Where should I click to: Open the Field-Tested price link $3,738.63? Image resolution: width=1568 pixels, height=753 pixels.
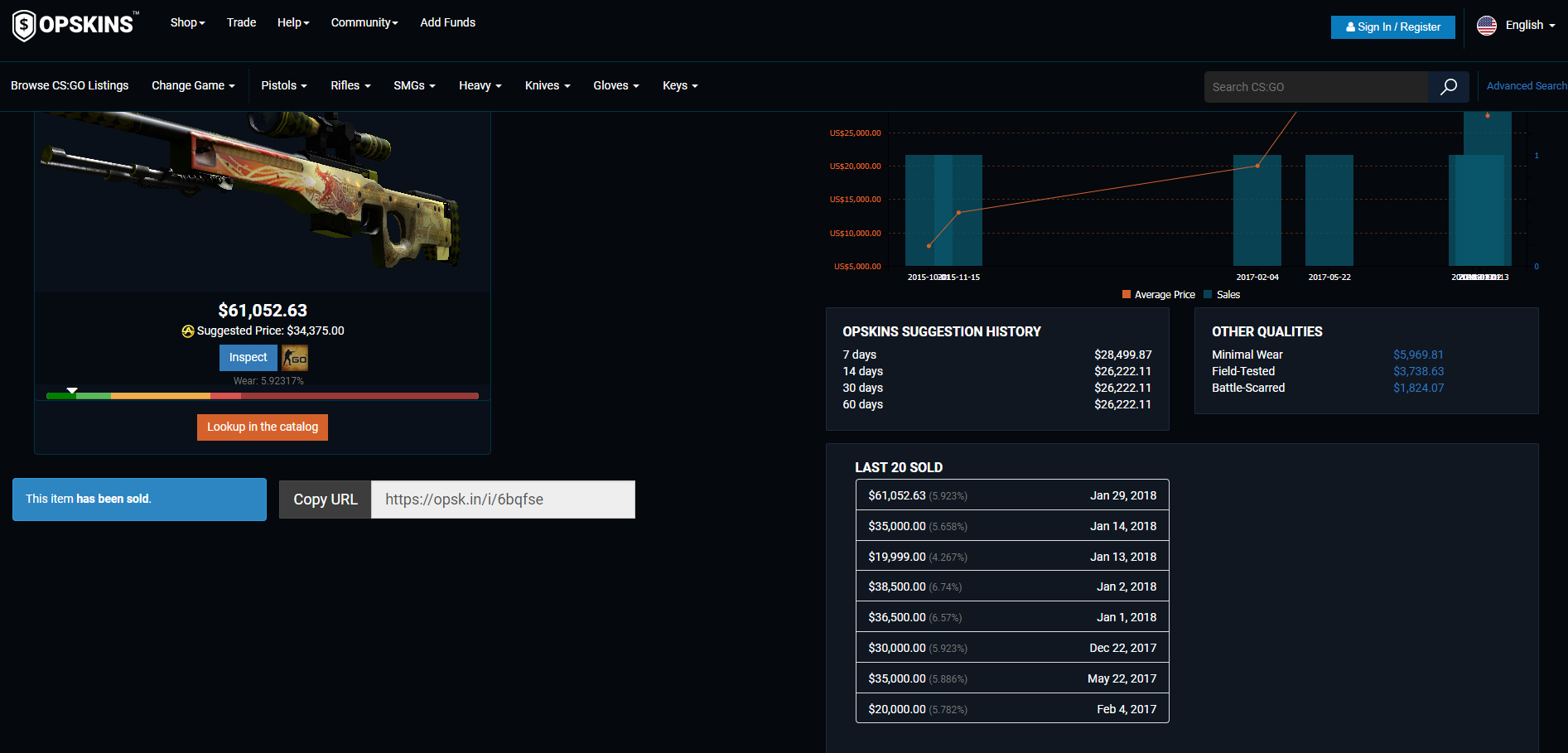coord(1418,371)
